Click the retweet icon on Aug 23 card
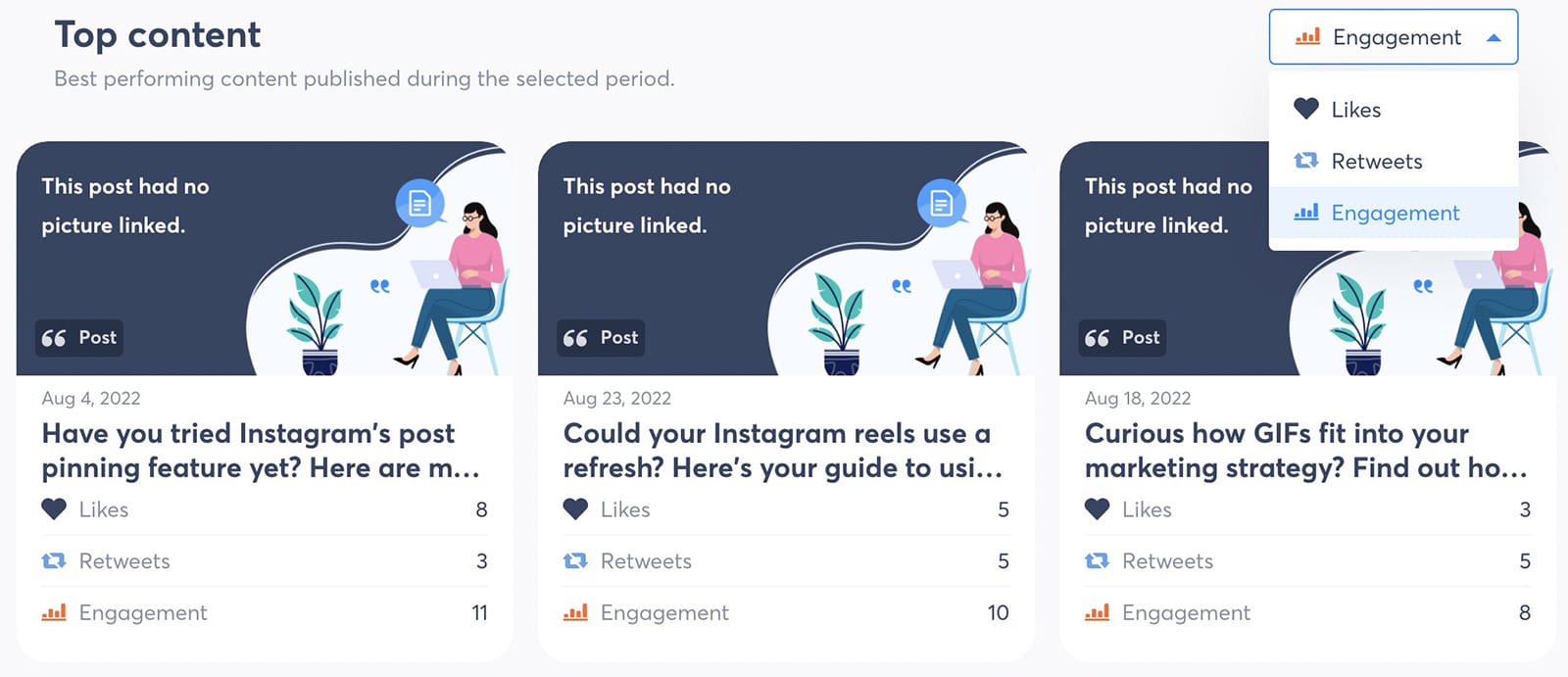This screenshot has height=677, width=1568. [575, 561]
